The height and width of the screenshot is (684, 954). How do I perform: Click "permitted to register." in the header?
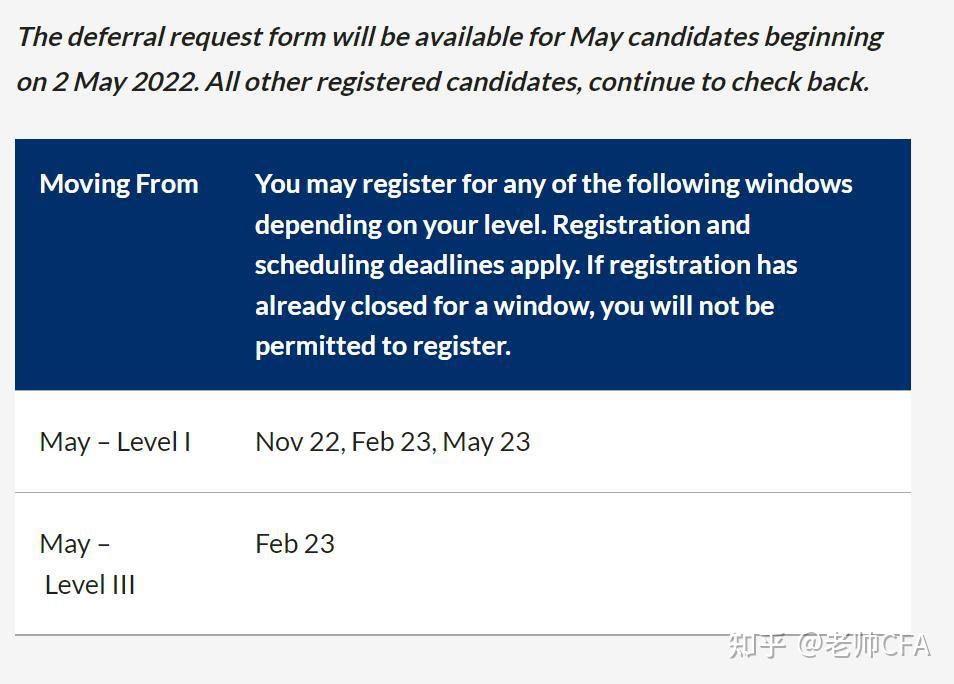(x=382, y=346)
